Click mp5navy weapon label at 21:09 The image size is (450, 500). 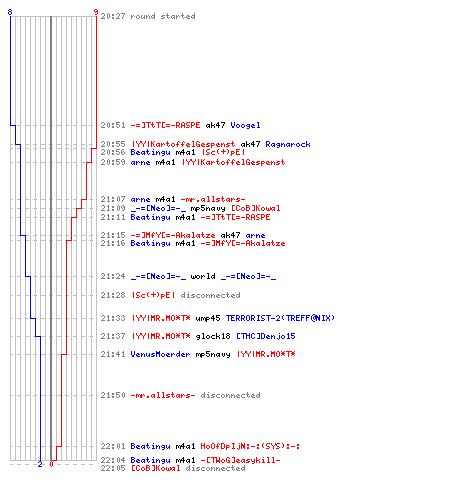(208, 209)
